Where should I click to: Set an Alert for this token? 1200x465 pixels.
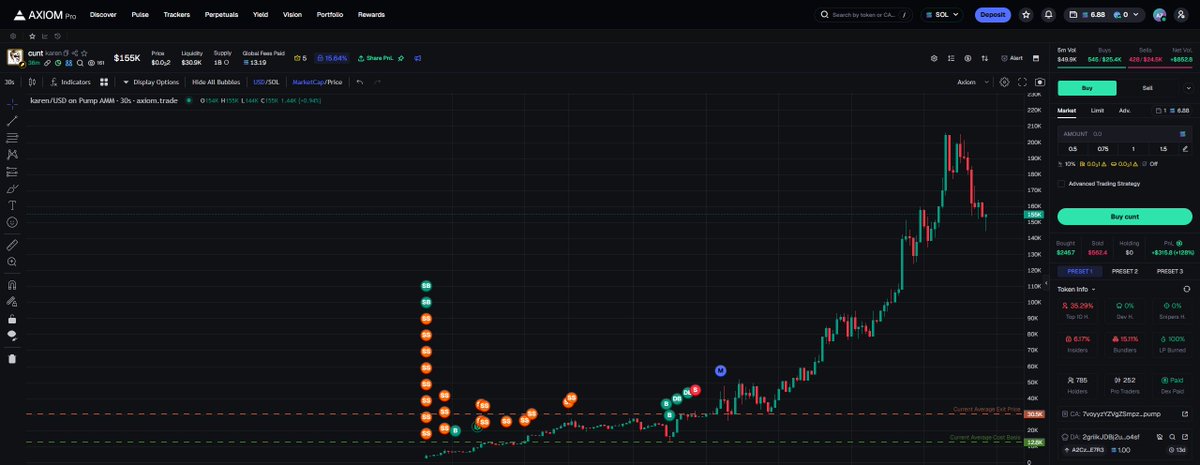pyautogui.click(x=1010, y=58)
